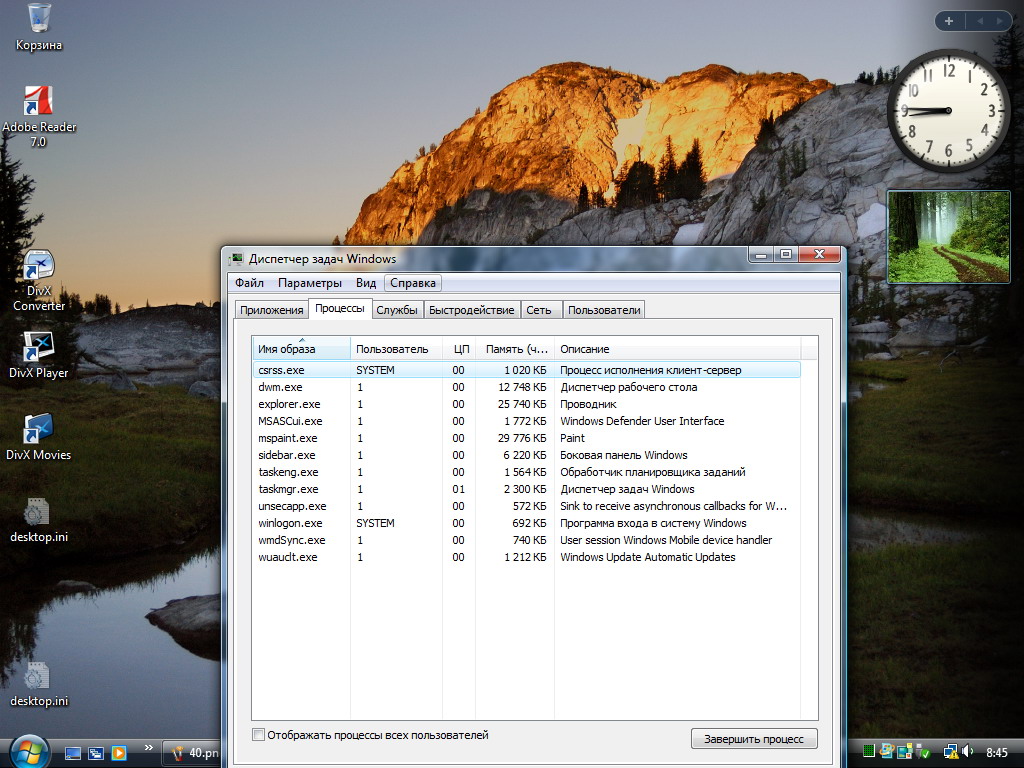Switch to the Сеть tab
Image resolution: width=1024 pixels, height=768 pixels.
pos(539,310)
